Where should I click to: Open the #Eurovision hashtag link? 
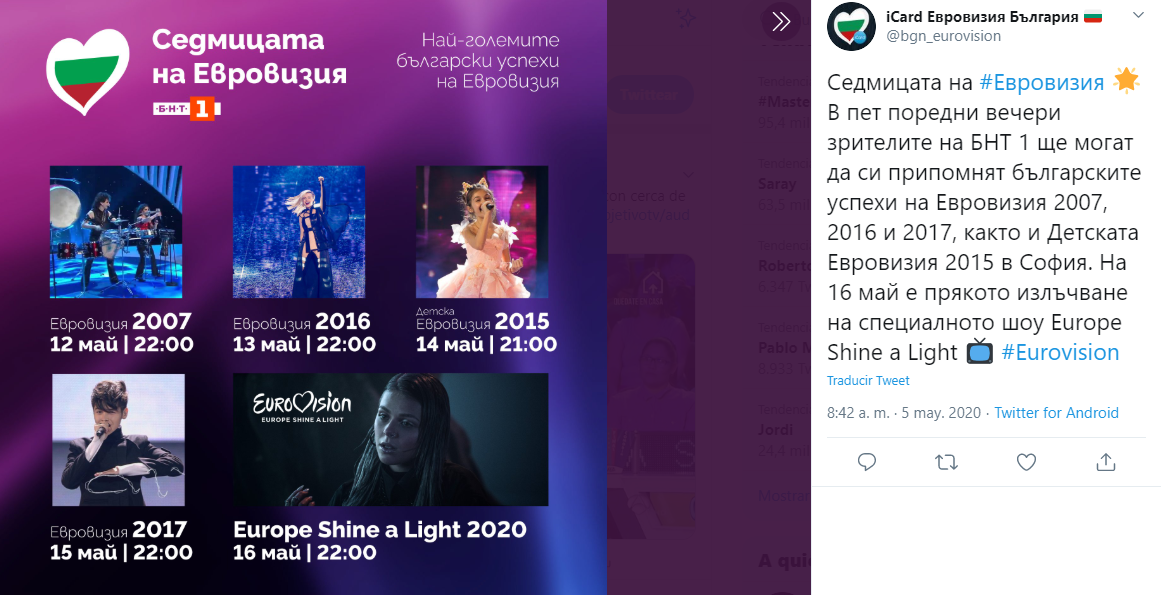click(x=1060, y=352)
